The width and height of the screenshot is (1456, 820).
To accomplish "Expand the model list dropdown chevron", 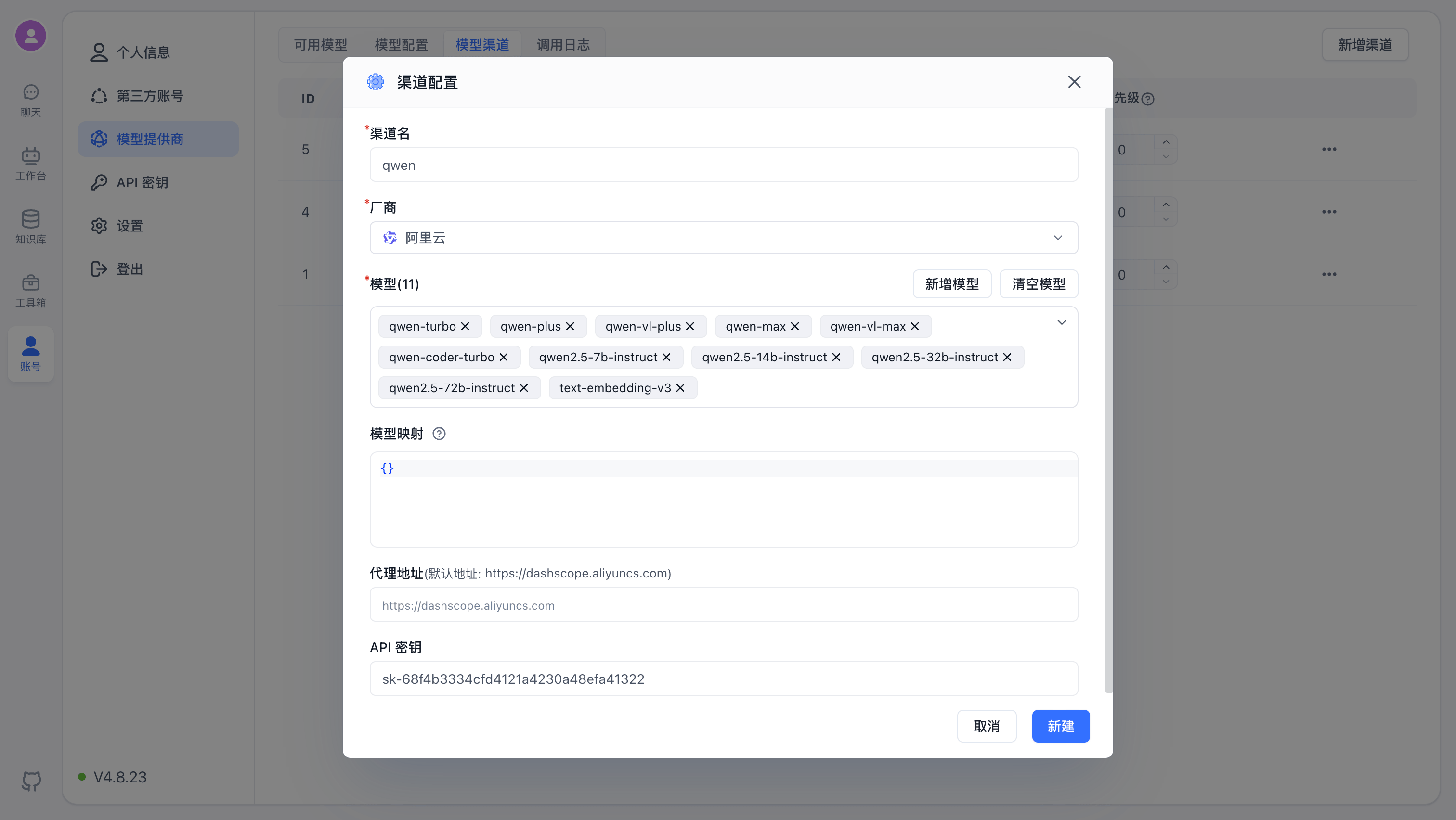I will pyautogui.click(x=1062, y=322).
